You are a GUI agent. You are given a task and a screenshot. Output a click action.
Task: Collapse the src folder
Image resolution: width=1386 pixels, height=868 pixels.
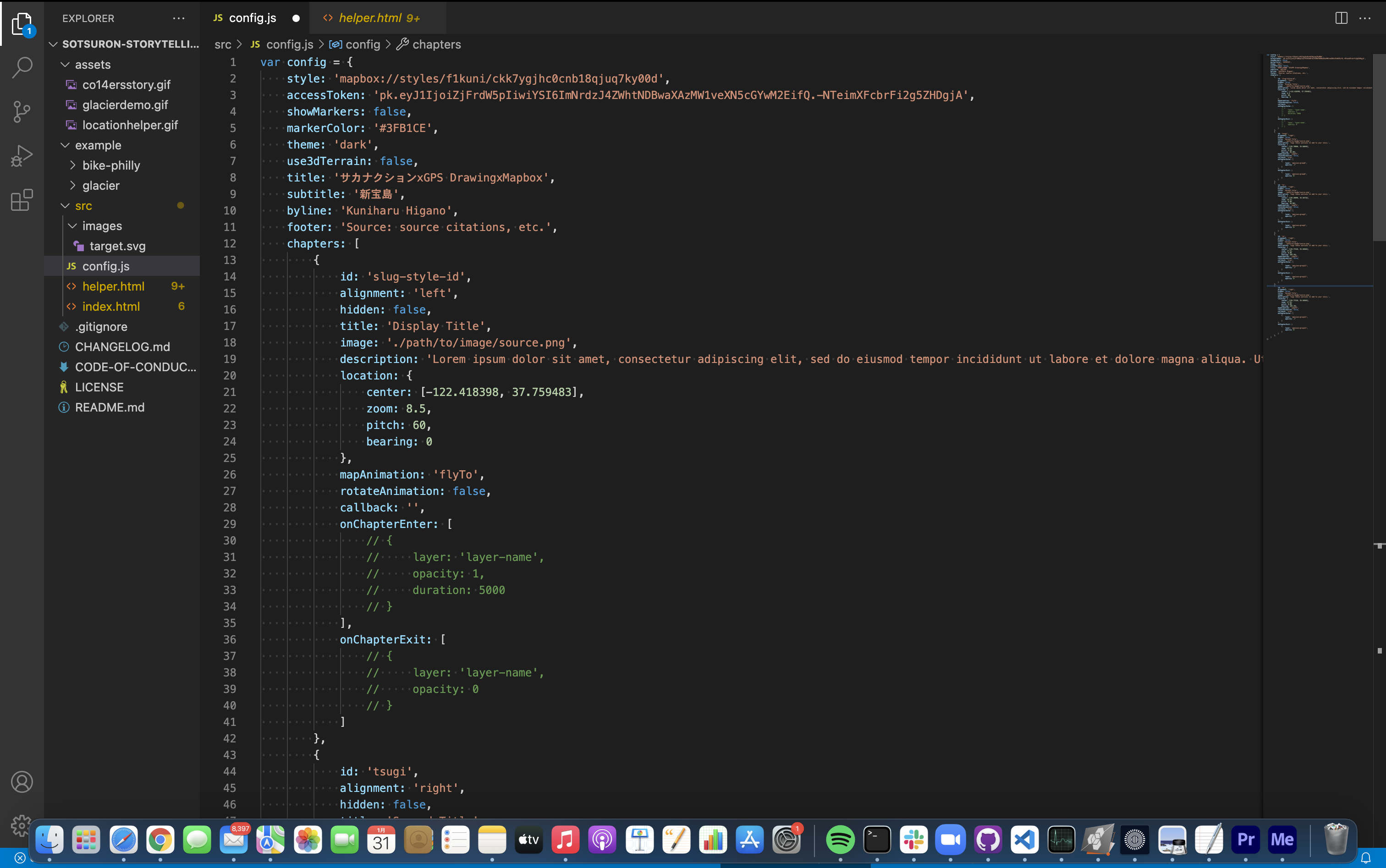(x=83, y=205)
